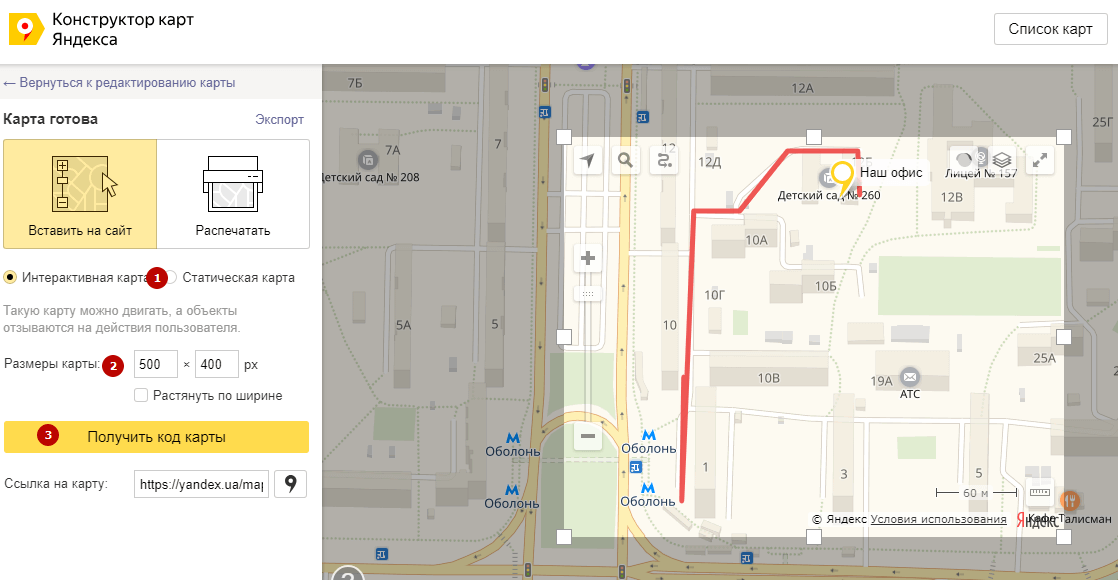Click the building label 12В

pos(952,198)
